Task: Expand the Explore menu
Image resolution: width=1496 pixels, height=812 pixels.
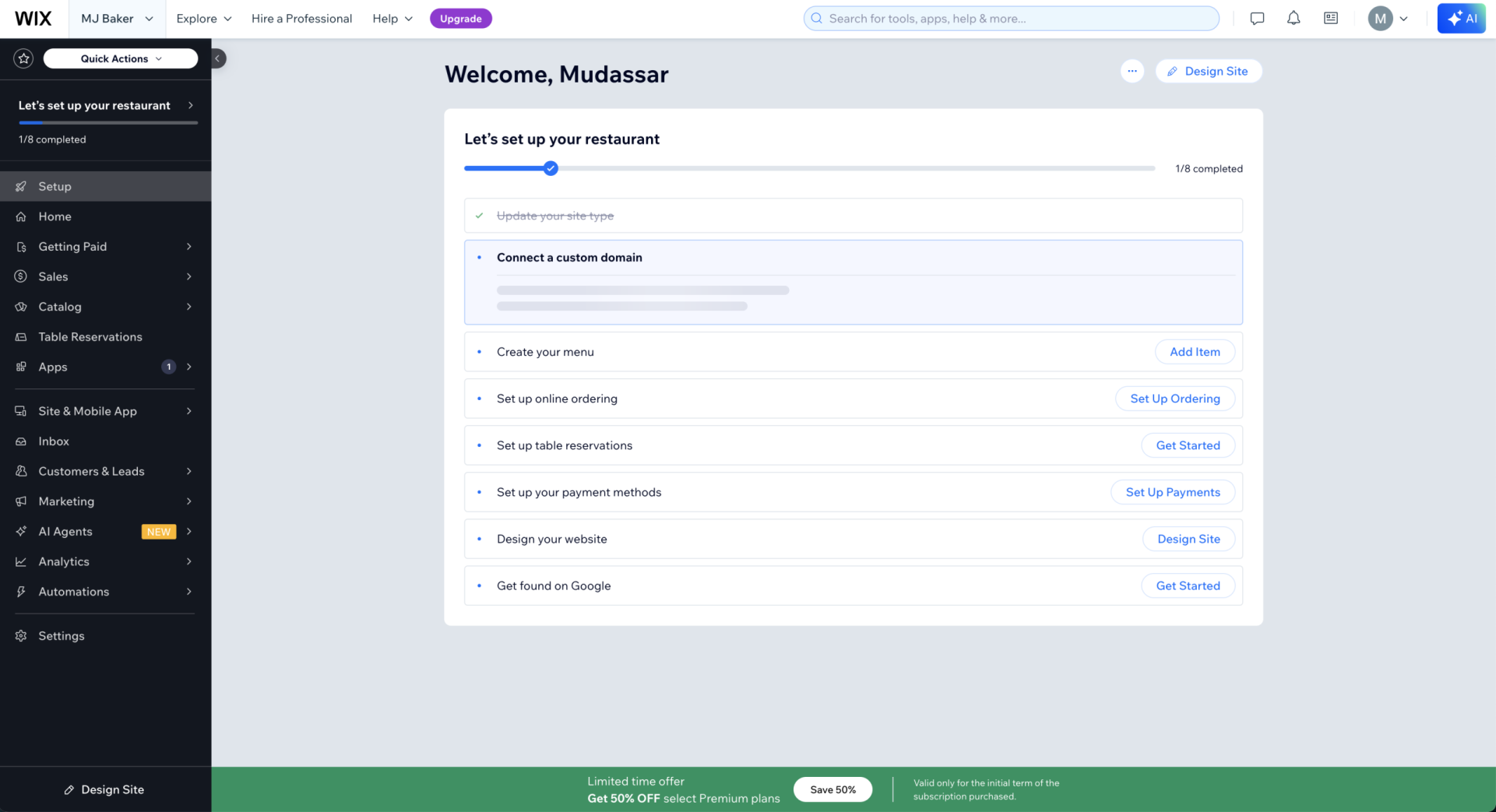Action: 203,19
